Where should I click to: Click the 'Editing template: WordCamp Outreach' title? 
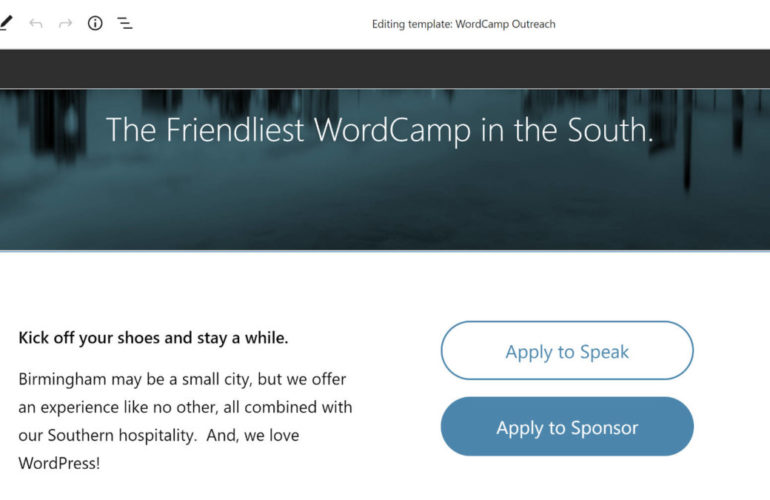[x=463, y=24]
